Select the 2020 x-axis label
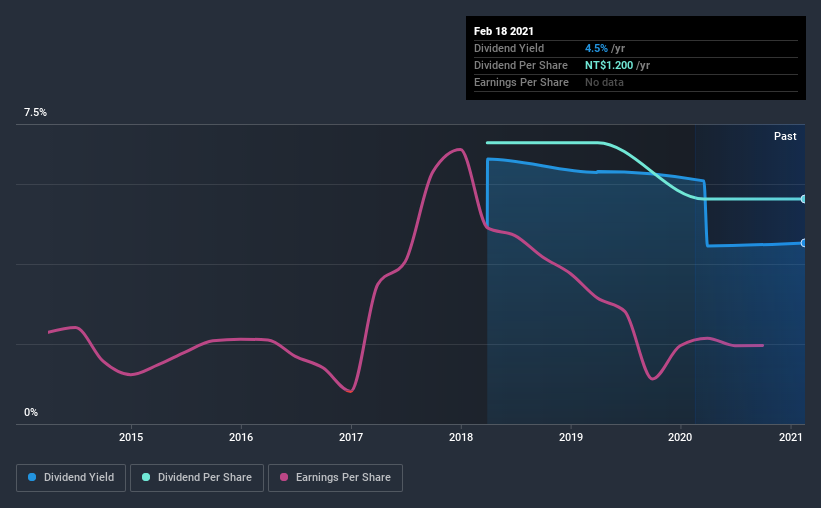 tap(680, 437)
